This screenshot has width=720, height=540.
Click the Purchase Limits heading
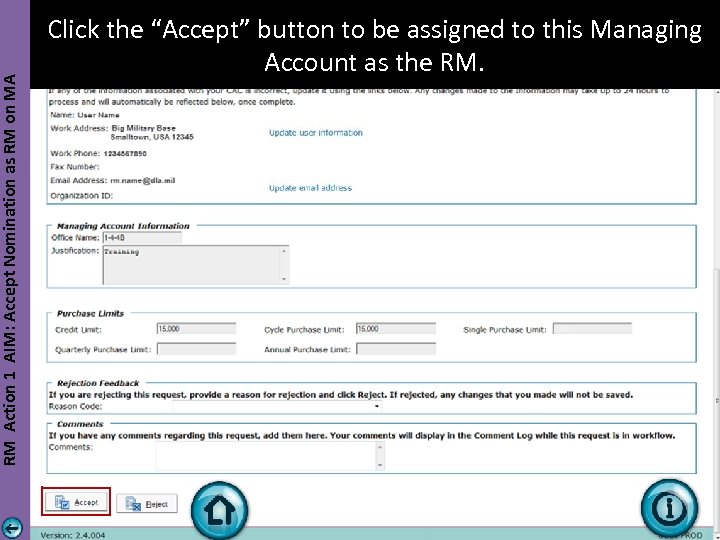90,314
